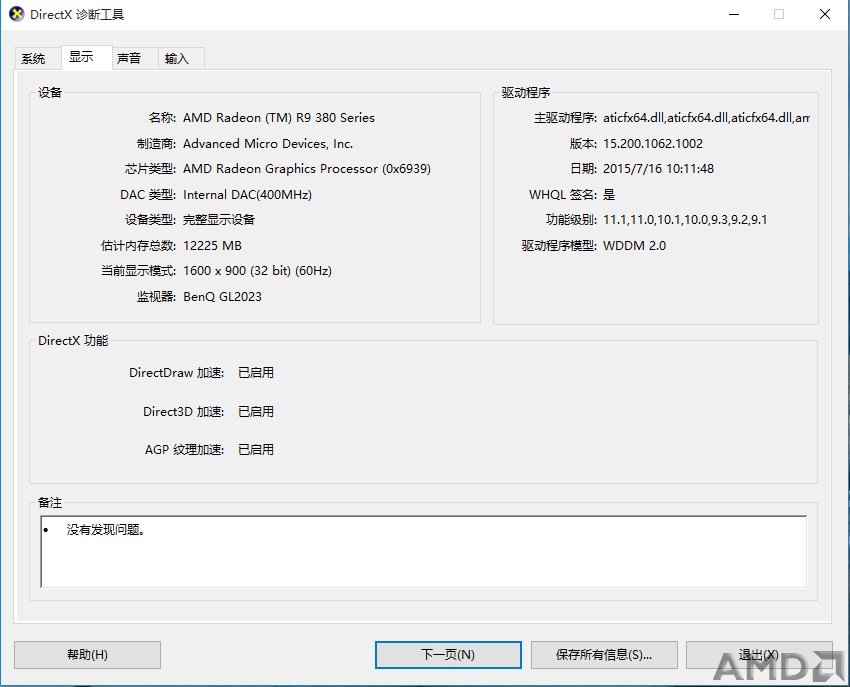Click driver date 2015/7/16 10:11:48
Screen dimensions: 850x687
click(658, 169)
